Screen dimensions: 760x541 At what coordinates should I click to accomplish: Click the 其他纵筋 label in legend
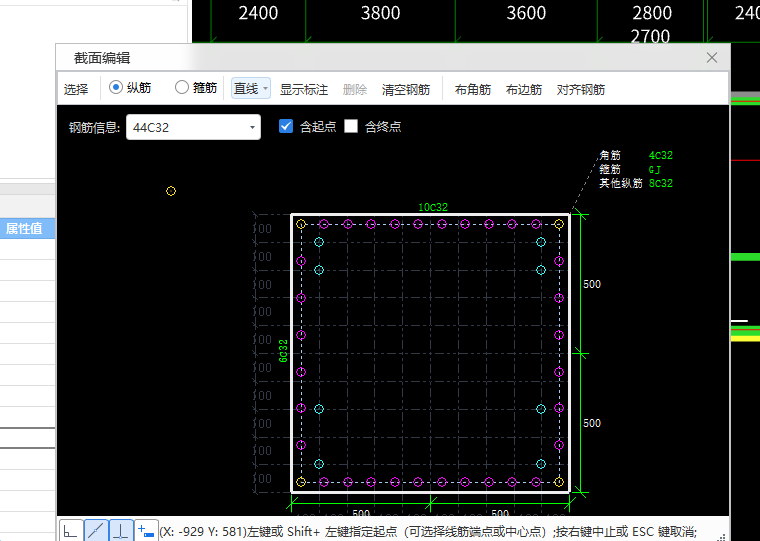tap(621, 183)
